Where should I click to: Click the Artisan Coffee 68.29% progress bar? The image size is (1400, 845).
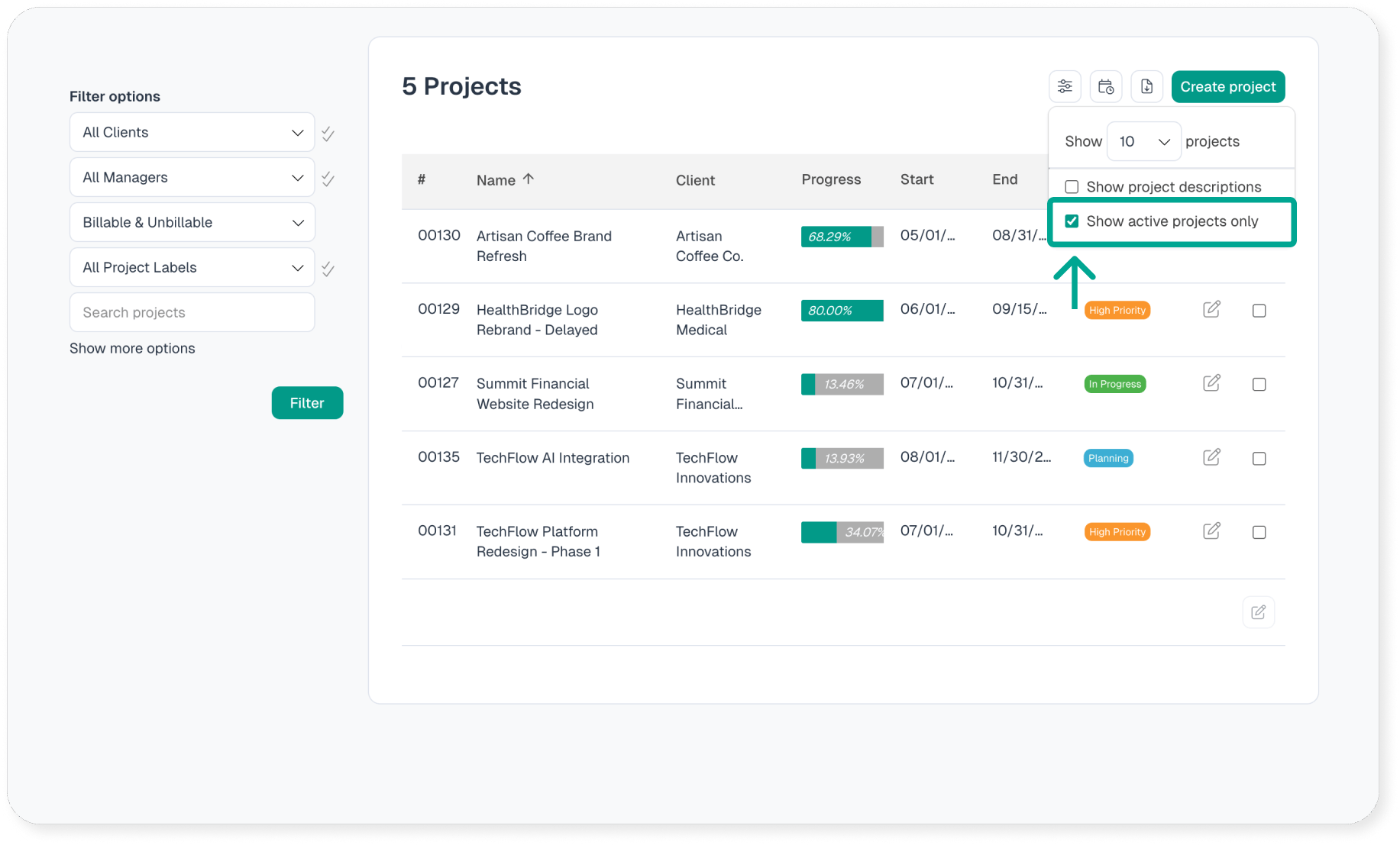[842, 237]
